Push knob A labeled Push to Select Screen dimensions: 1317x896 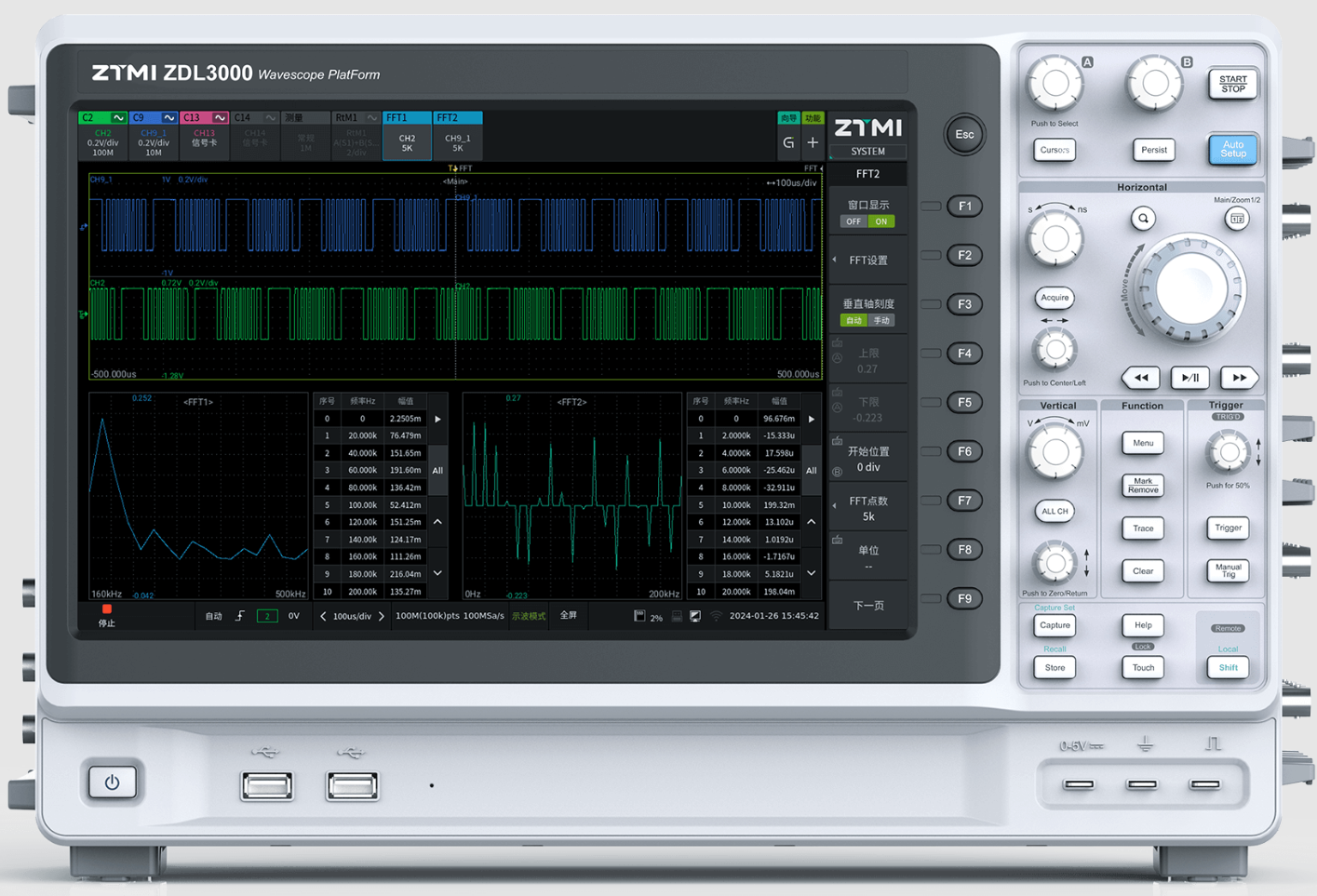click(1055, 84)
